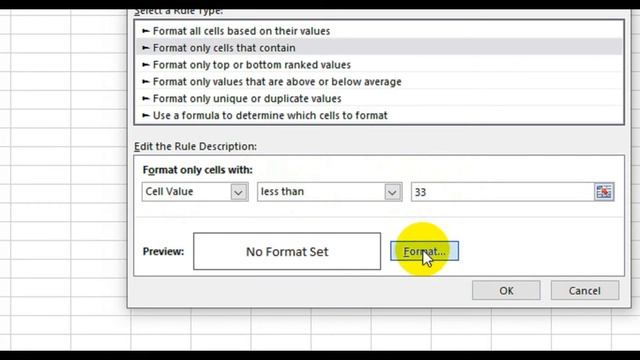Image resolution: width=640 pixels, height=360 pixels.
Task: Open the Format... button
Action: tap(424, 251)
